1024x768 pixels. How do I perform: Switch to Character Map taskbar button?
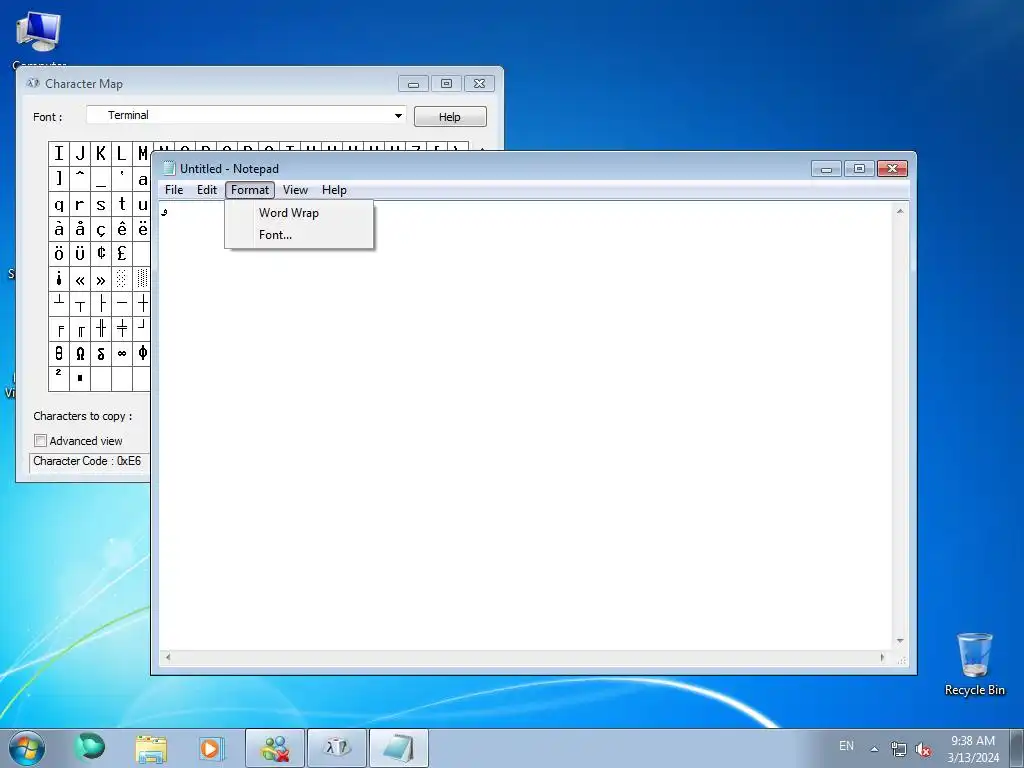pos(337,748)
